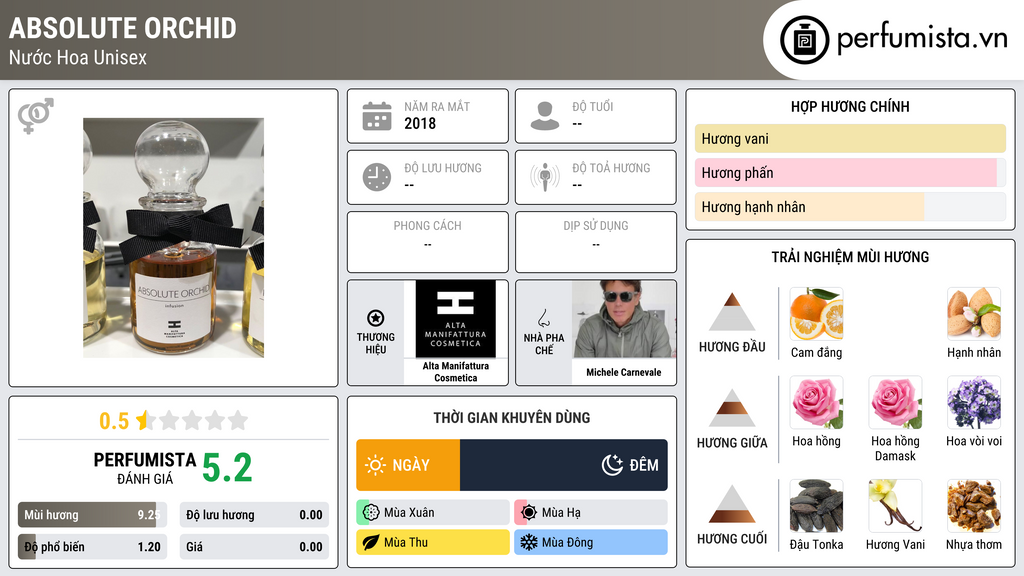Viewport: 1024px width, 576px height.
Task: Click the Hương phấn accord bar
Action: [x=850, y=172]
